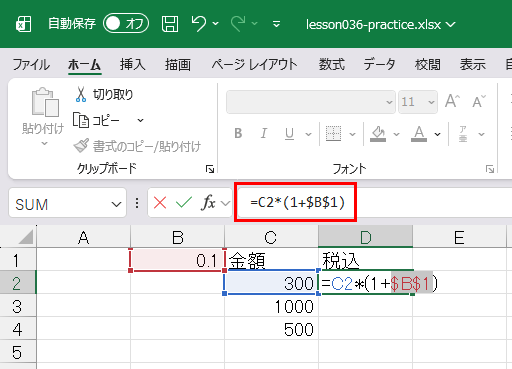
Task: Toggle Italic formatting
Action: coord(264,134)
